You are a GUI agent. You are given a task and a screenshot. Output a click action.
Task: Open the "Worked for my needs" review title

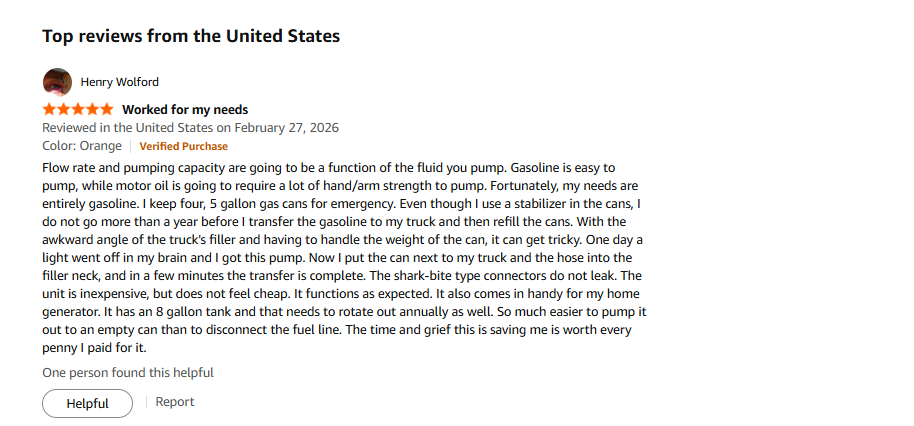(x=185, y=109)
